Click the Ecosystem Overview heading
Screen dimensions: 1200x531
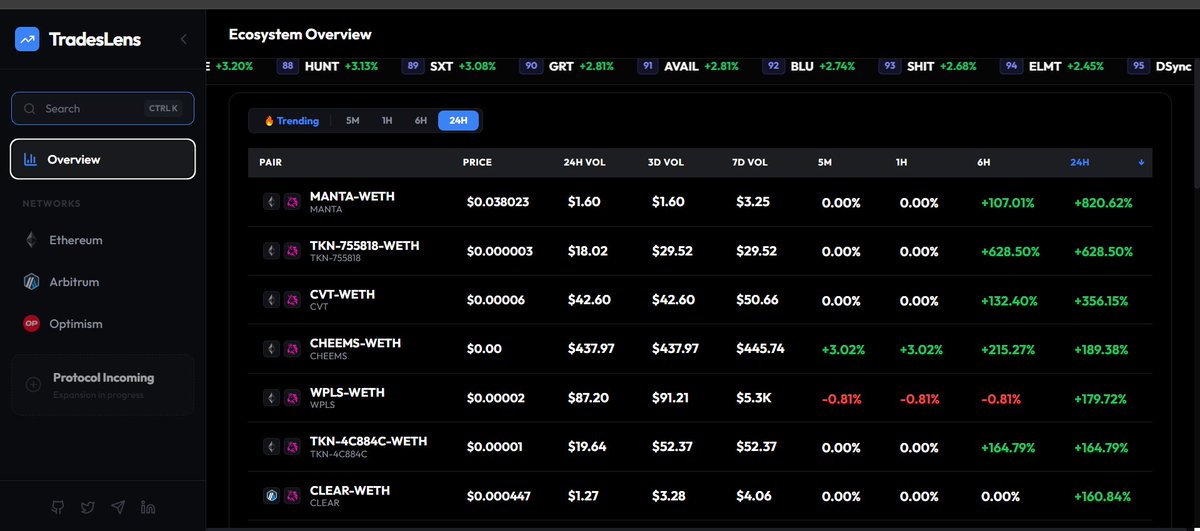coord(300,34)
